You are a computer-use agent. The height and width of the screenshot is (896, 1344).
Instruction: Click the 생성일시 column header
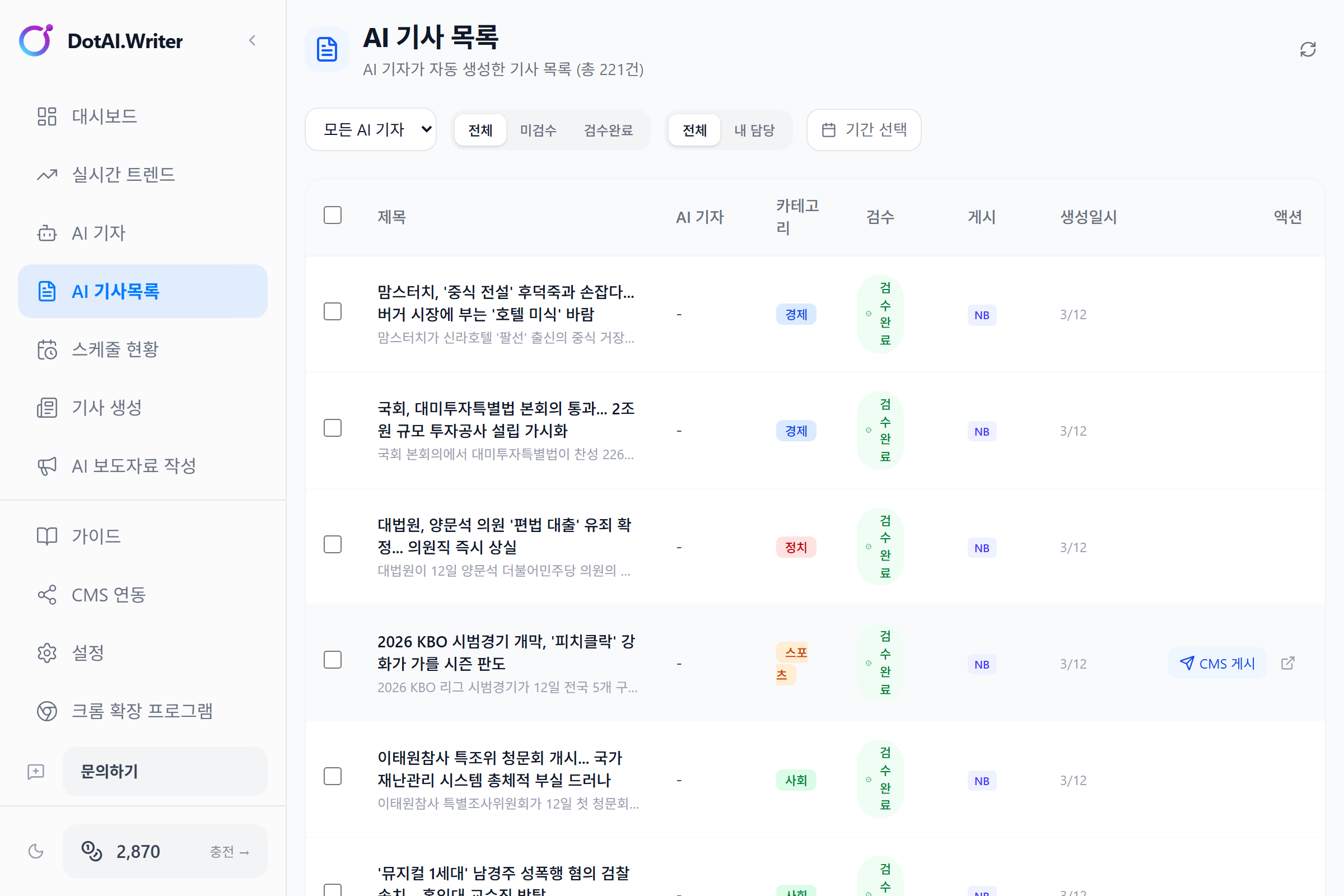click(x=1089, y=217)
